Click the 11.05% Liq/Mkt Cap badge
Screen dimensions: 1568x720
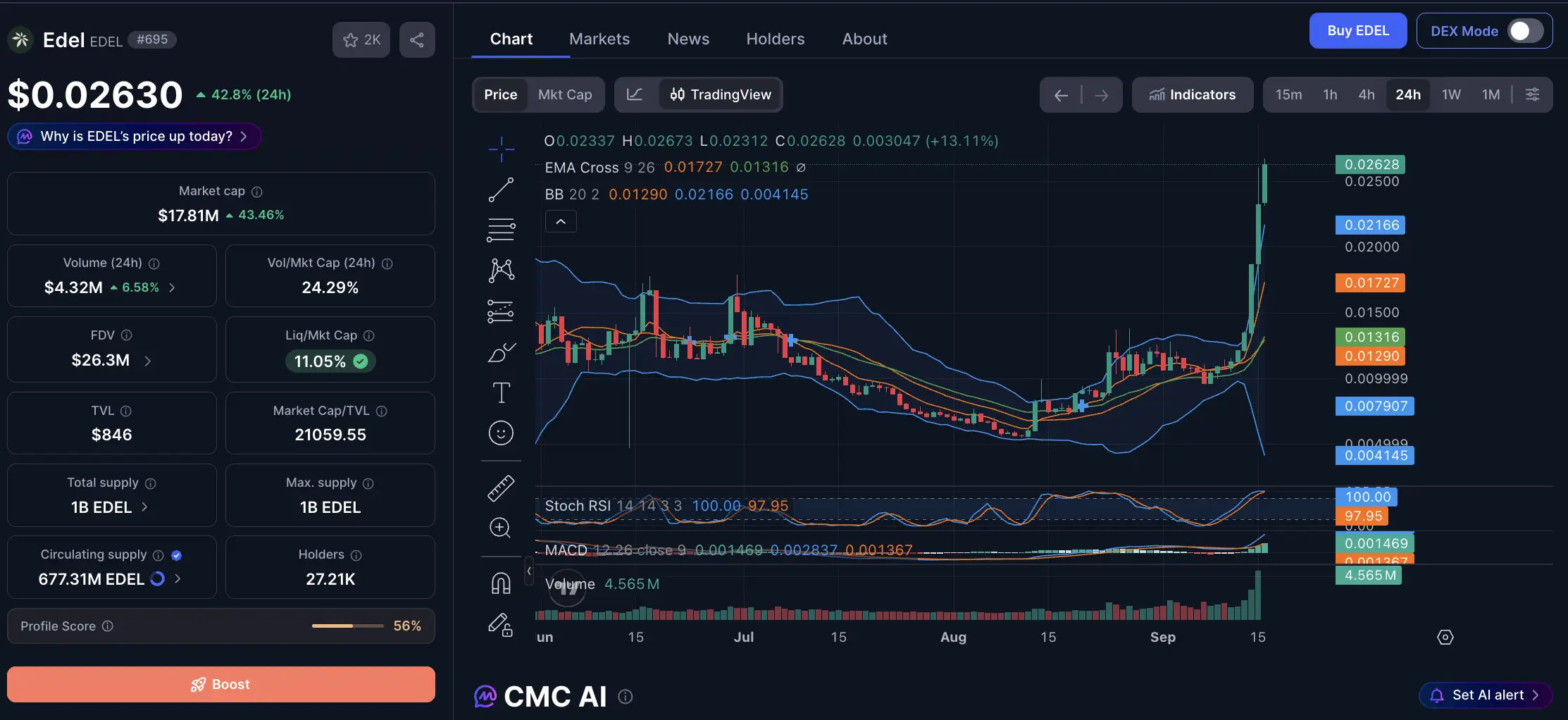click(330, 361)
